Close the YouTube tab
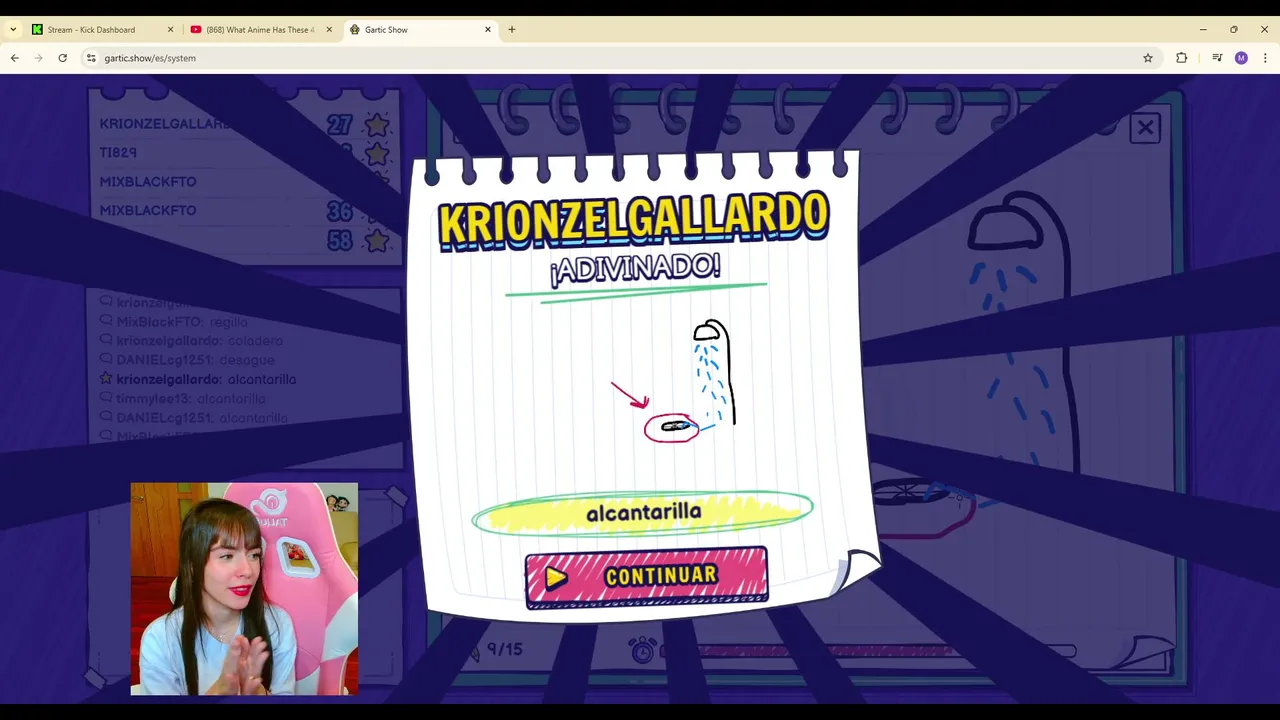Image resolution: width=1280 pixels, height=720 pixels. click(x=329, y=30)
